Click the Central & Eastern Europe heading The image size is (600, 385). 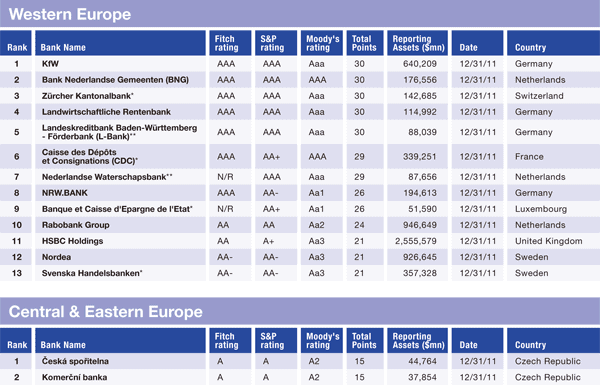(106, 312)
